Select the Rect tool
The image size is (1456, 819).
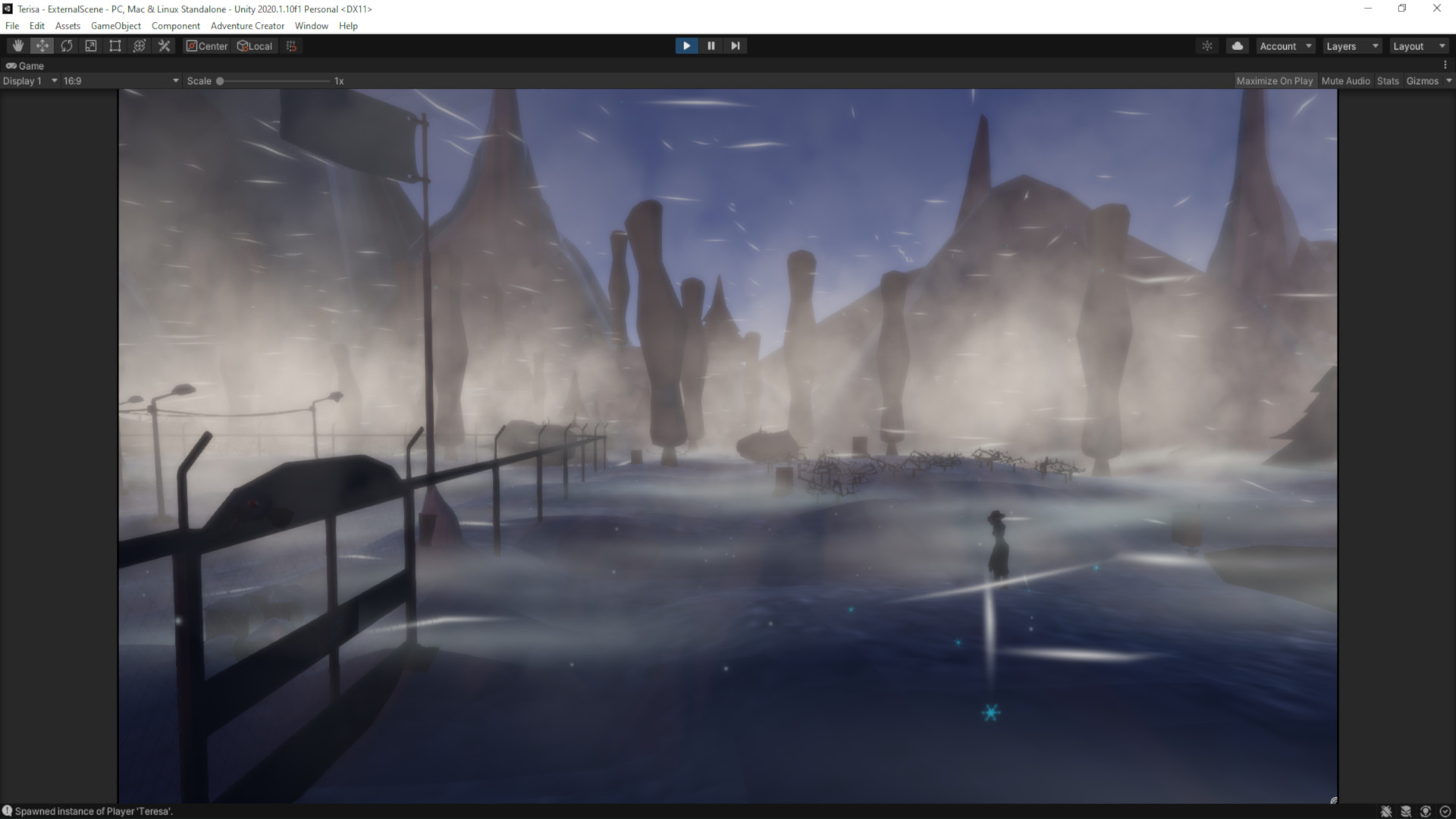115,45
